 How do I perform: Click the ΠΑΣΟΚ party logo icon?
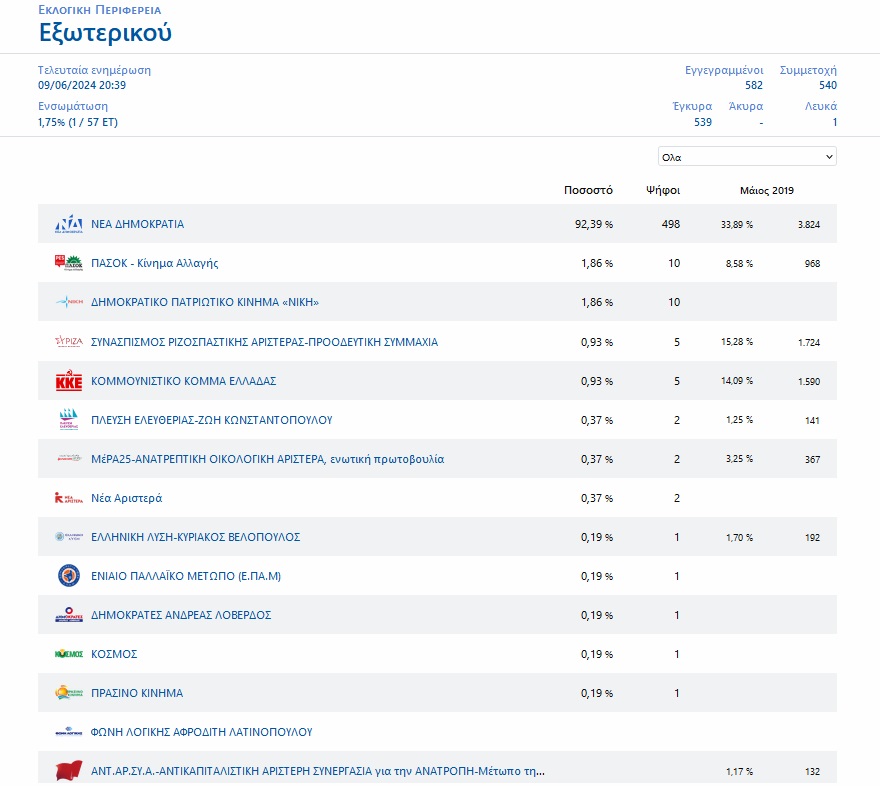tap(68, 263)
